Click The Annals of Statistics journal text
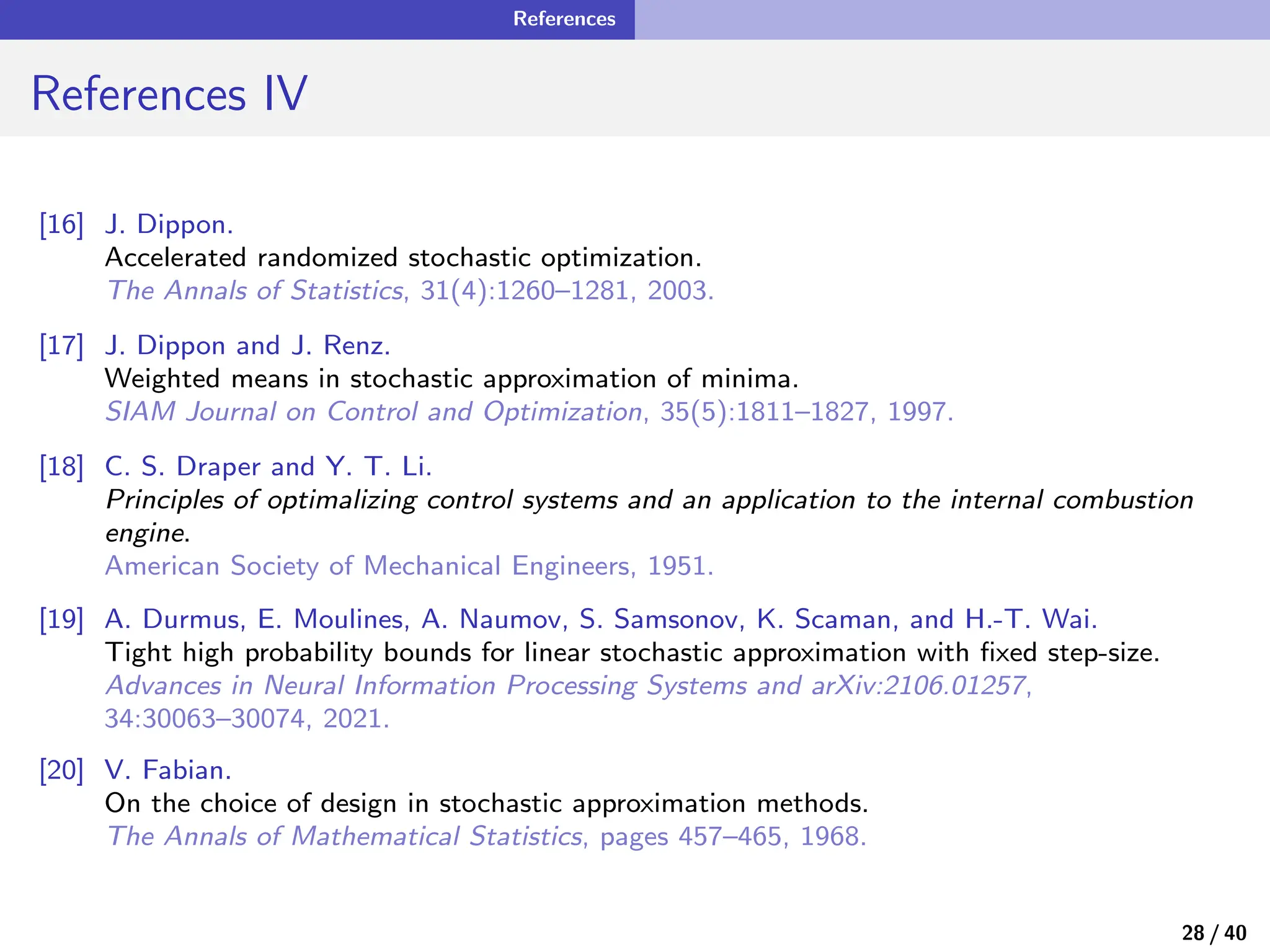Screen dimensions: 1270x952 pyautogui.click(x=255, y=291)
